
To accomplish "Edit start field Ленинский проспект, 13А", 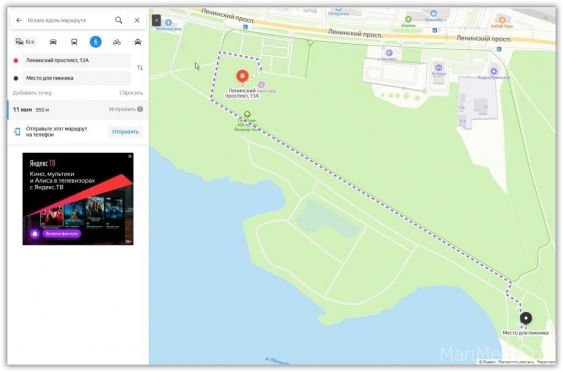I will pyautogui.click(x=76, y=60).
